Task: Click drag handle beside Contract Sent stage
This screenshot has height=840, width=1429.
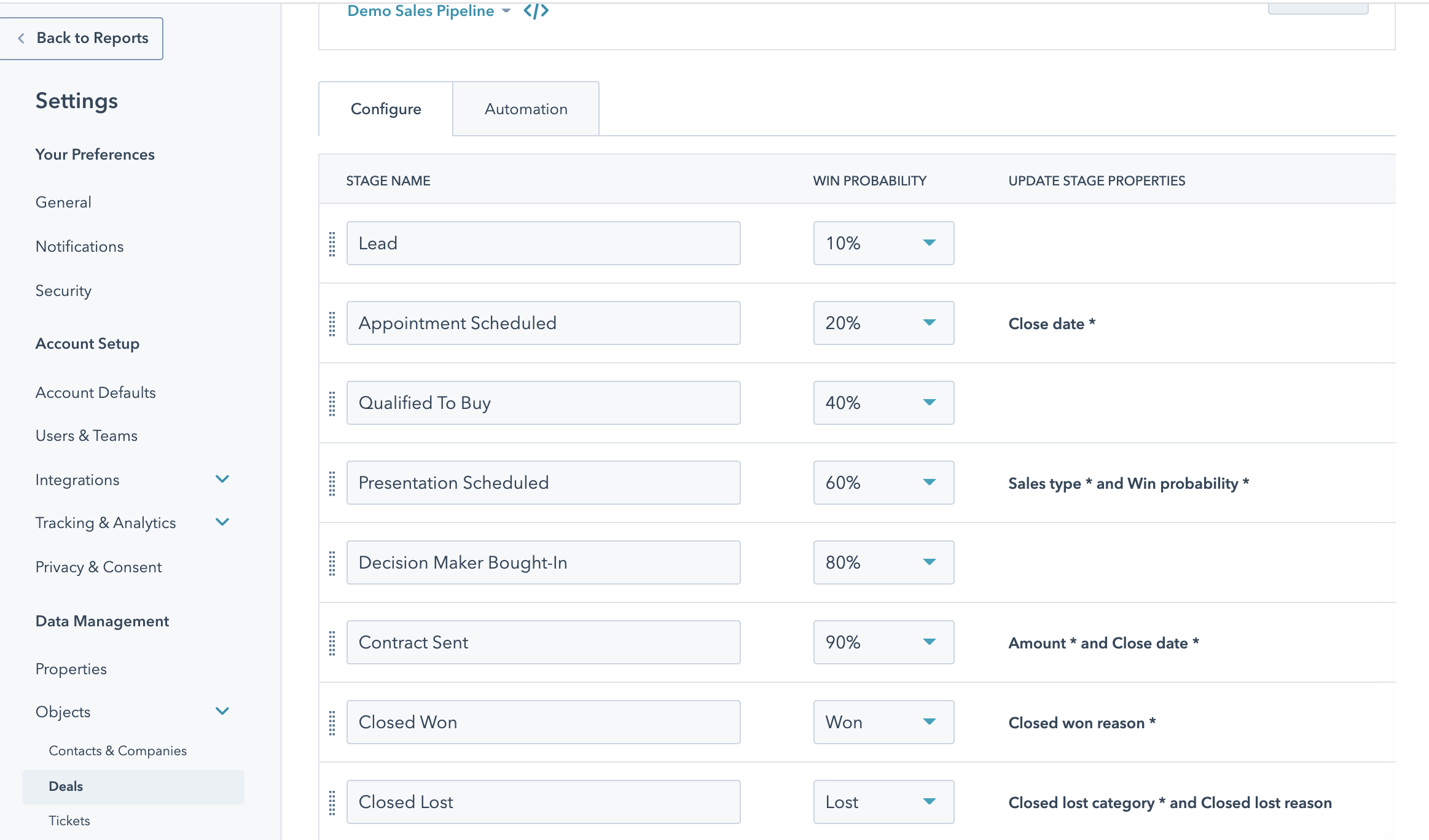Action: coord(332,643)
